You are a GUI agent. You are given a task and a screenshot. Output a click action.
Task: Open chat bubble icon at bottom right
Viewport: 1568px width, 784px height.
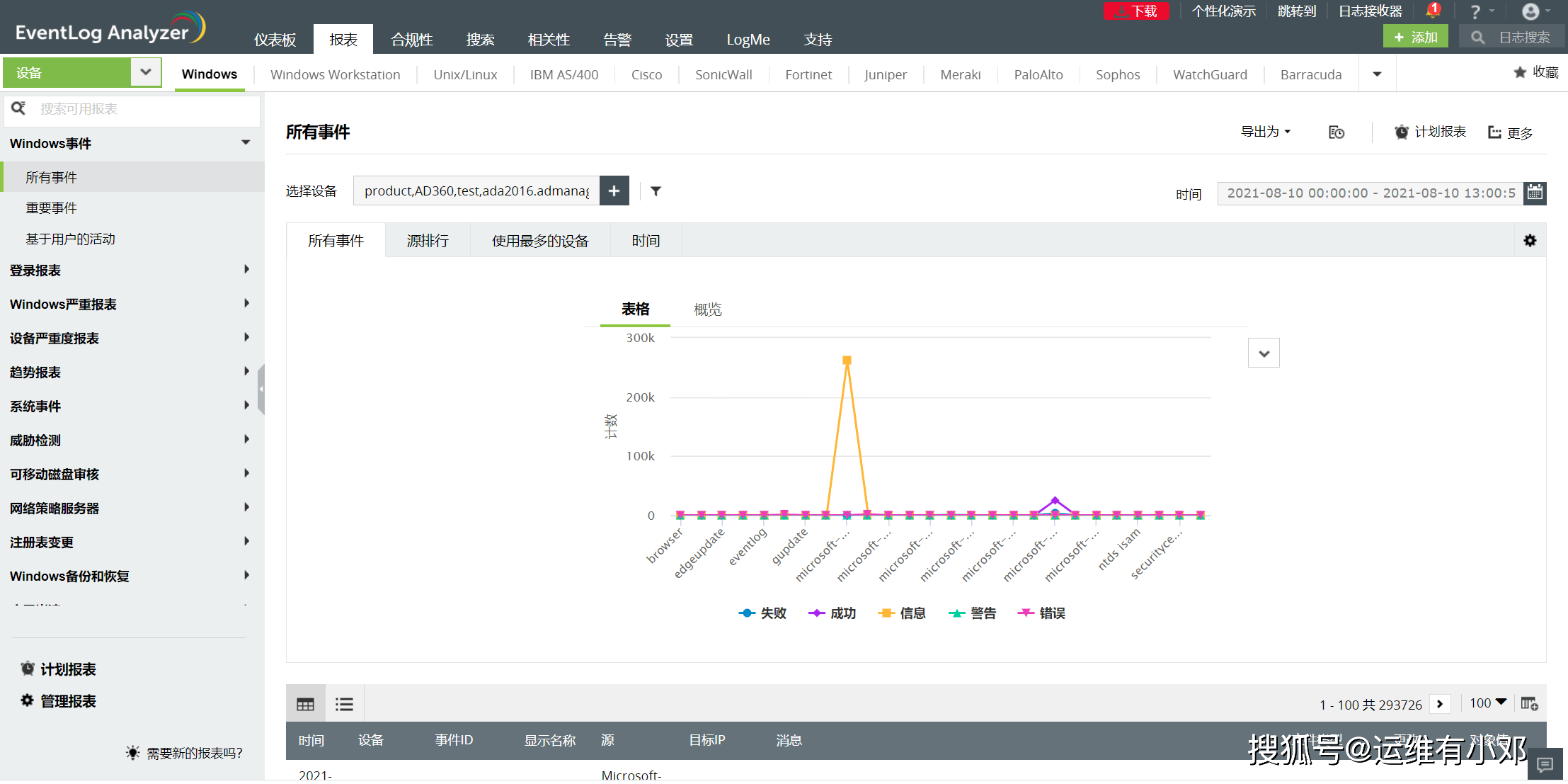pos(1545,764)
